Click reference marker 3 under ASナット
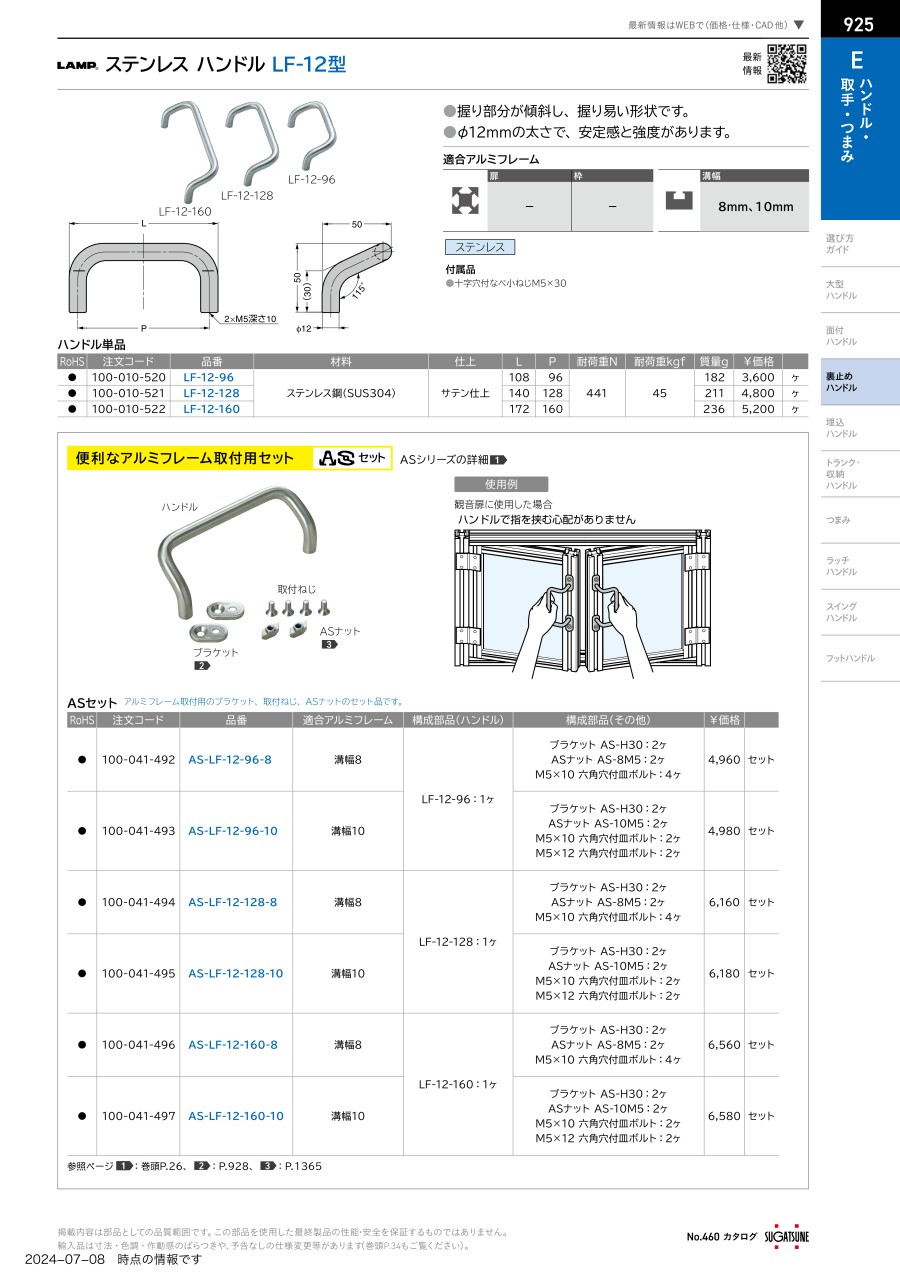This screenshot has height=1272, width=900. pyautogui.click(x=329, y=644)
